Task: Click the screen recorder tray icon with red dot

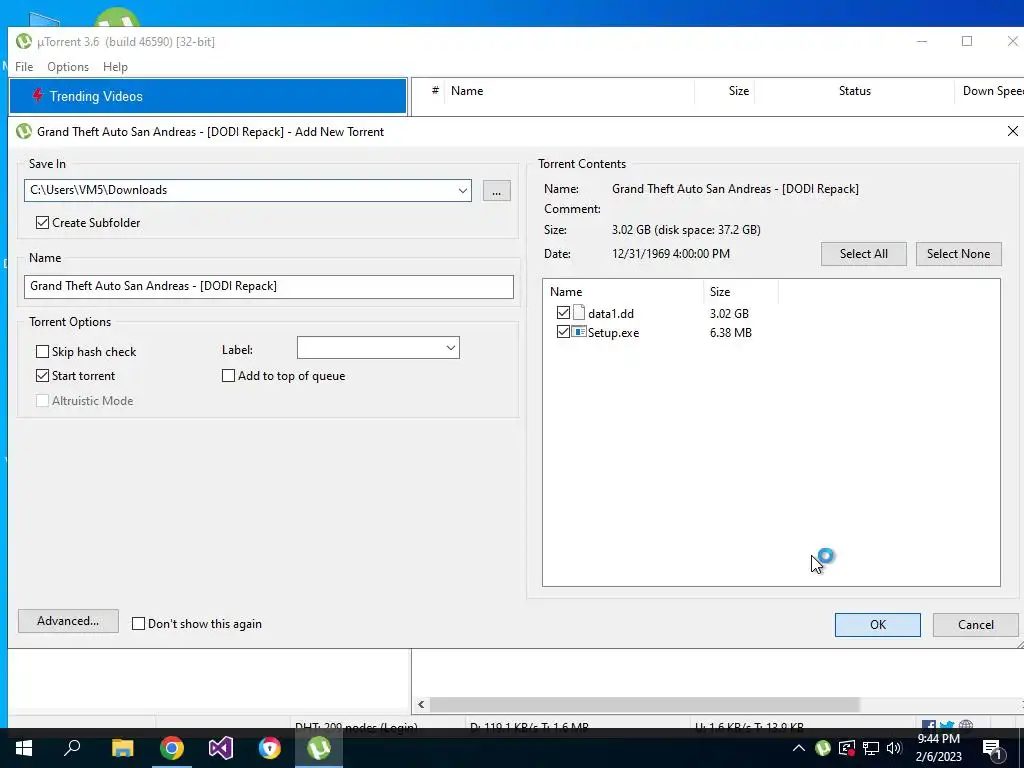Action: click(847, 748)
